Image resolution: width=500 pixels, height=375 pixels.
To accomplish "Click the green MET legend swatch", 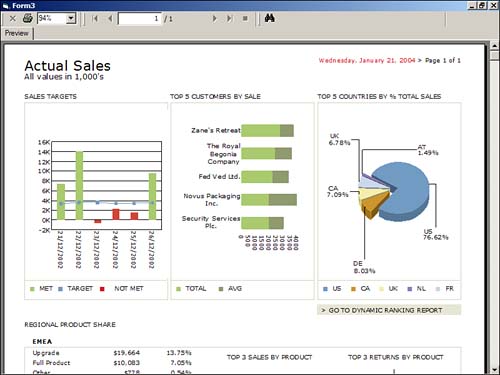I will tap(32, 289).
